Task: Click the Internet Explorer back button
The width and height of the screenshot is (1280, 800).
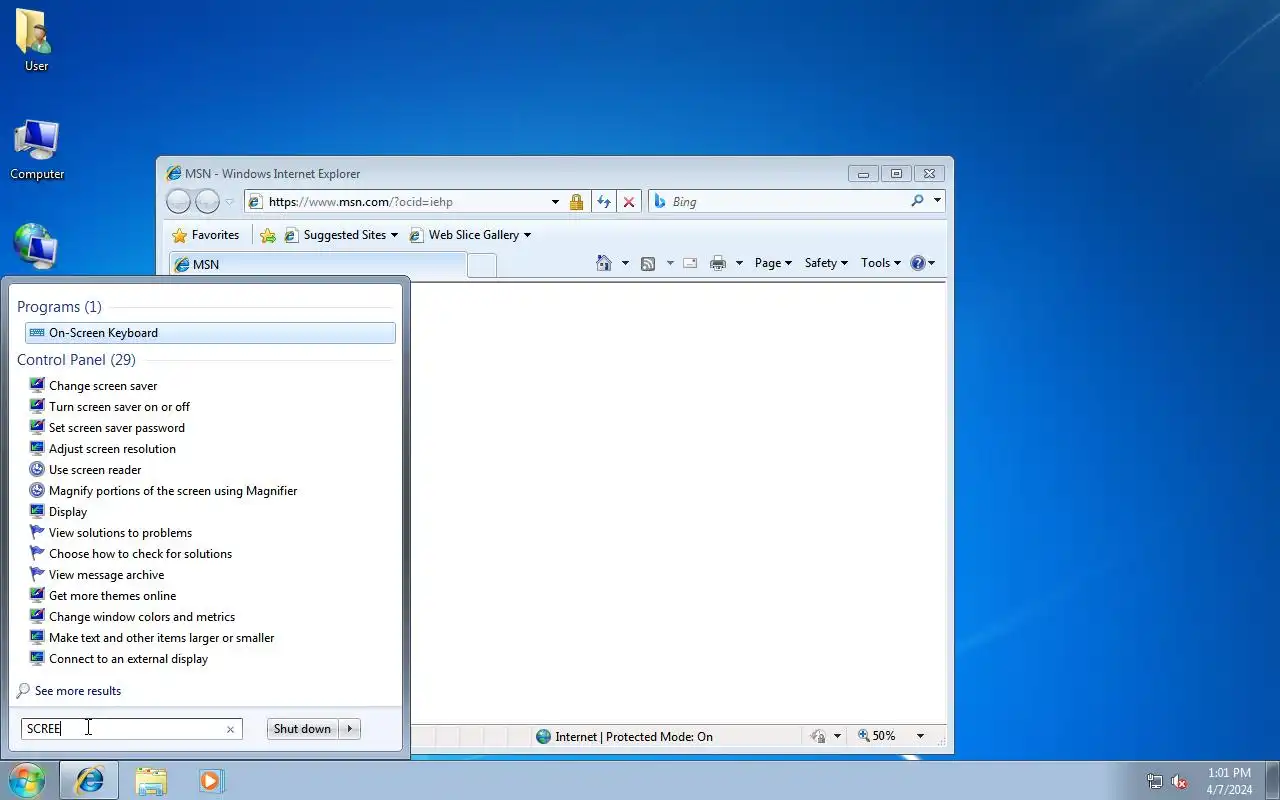Action: coord(178,202)
